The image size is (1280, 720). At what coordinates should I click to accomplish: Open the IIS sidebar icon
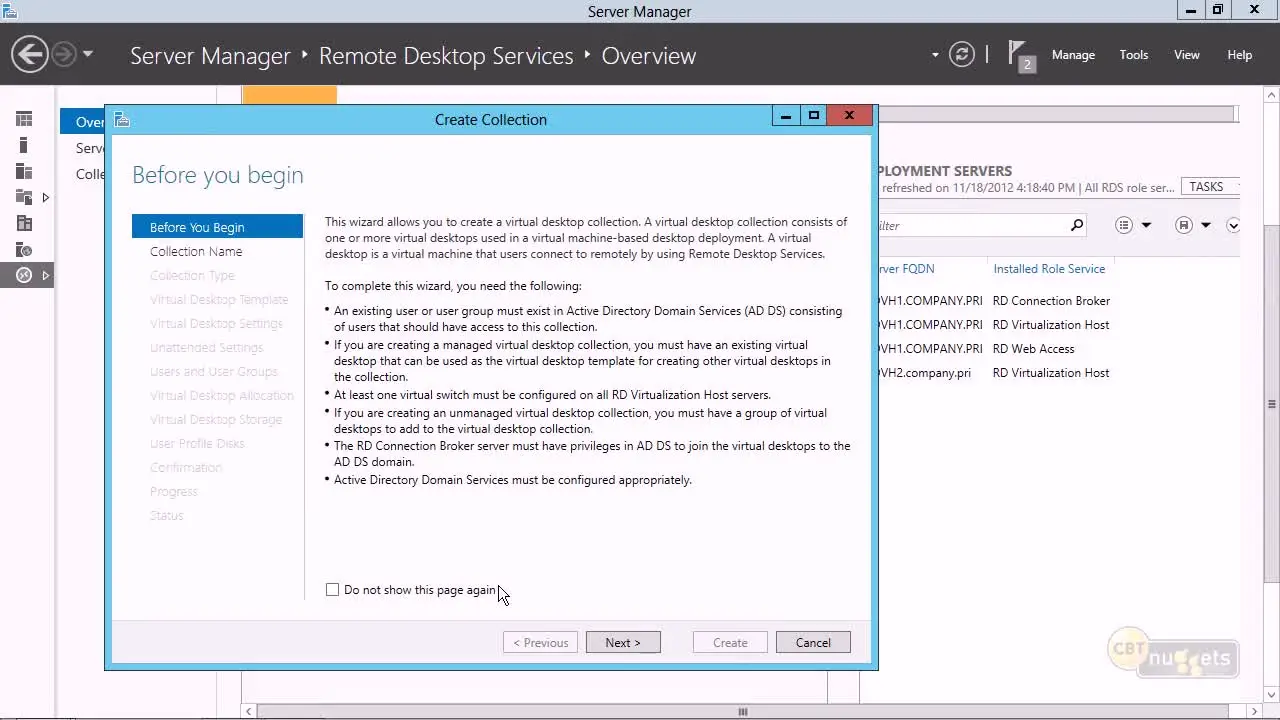[x=24, y=249]
